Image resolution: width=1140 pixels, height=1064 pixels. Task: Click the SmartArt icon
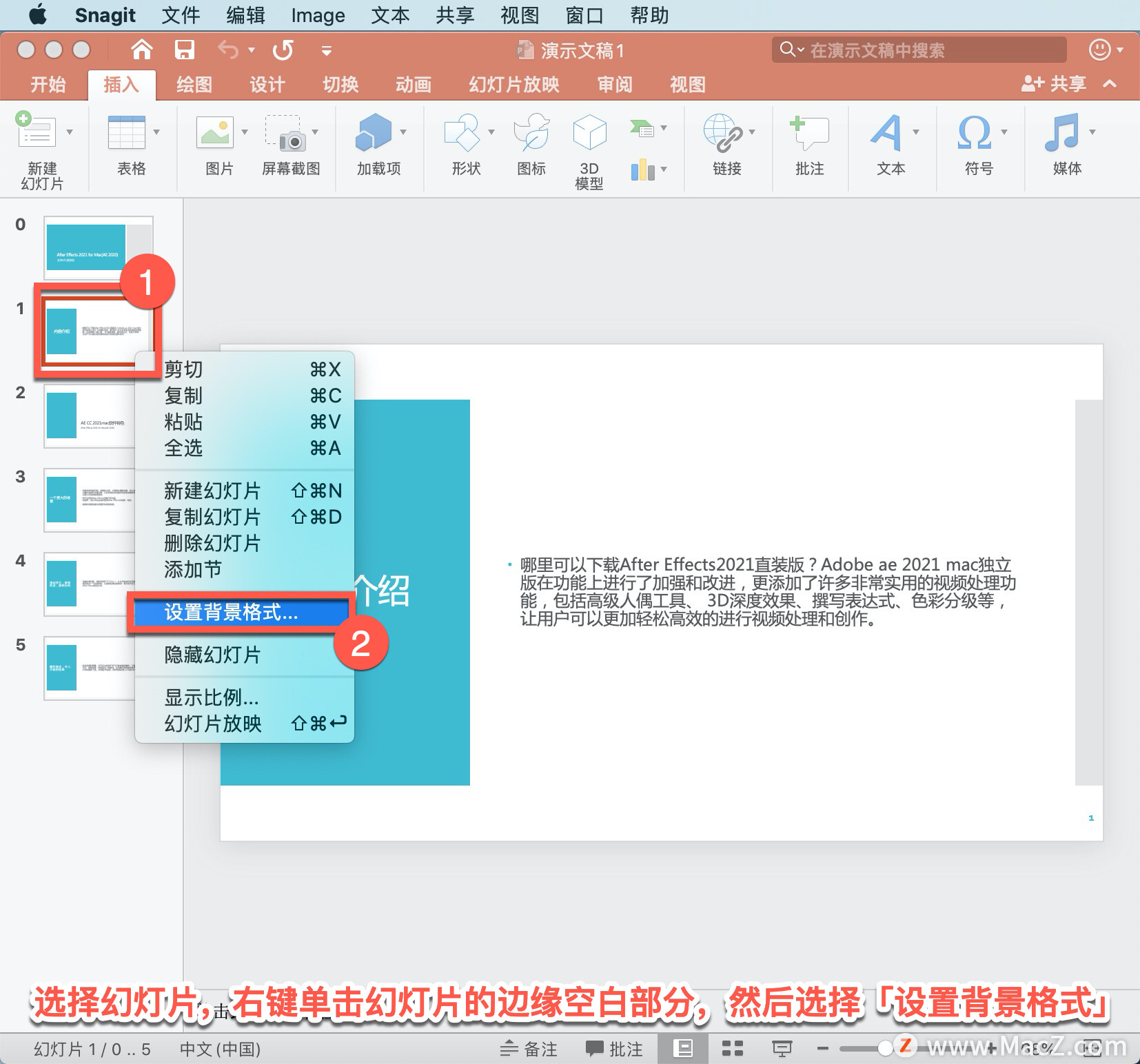tap(642, 128)
